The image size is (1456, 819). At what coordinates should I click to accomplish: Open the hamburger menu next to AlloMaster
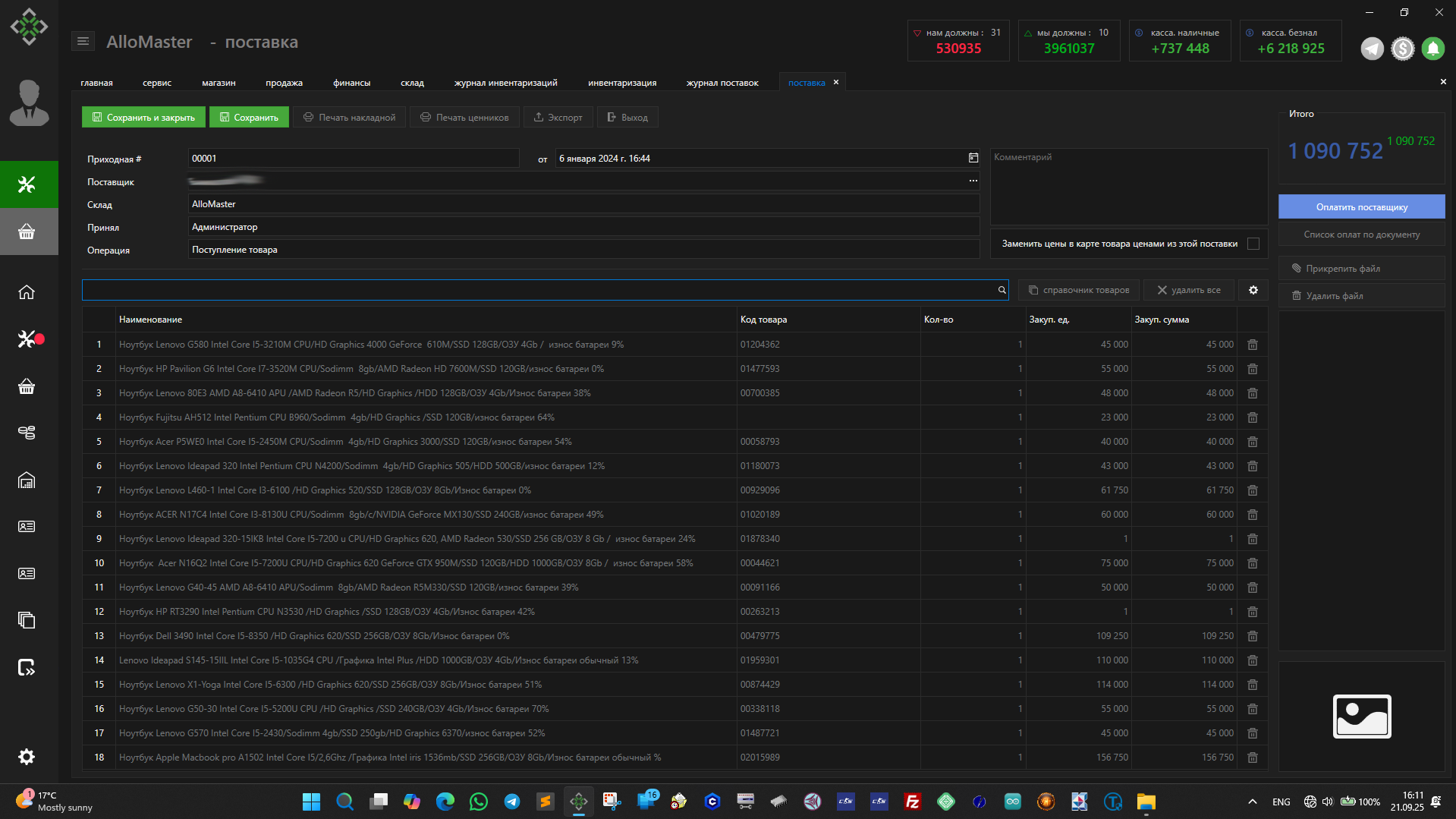point(83,42)
